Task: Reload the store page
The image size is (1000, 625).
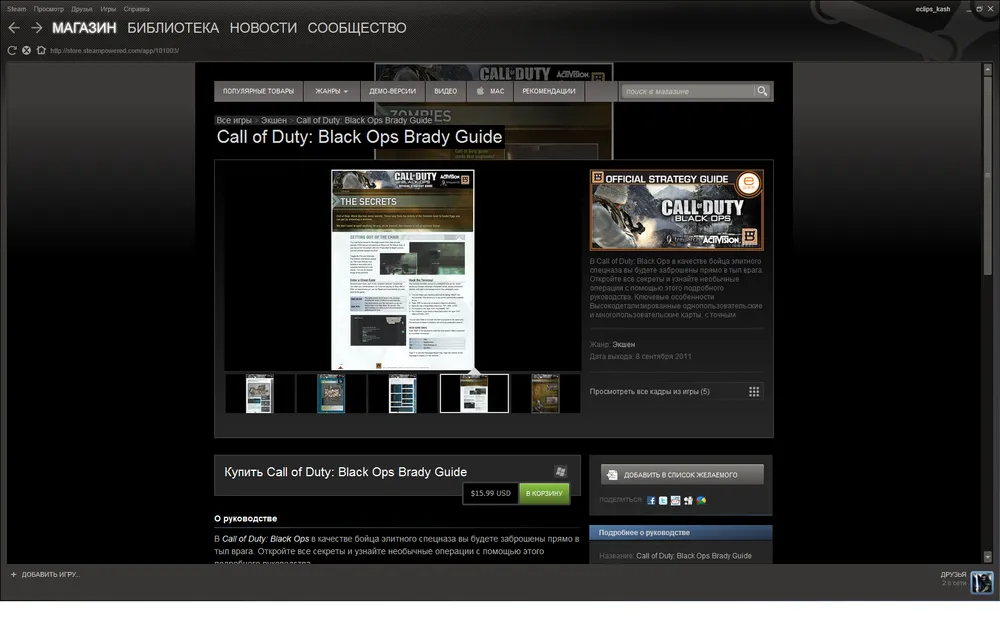Action: (12, 50)
